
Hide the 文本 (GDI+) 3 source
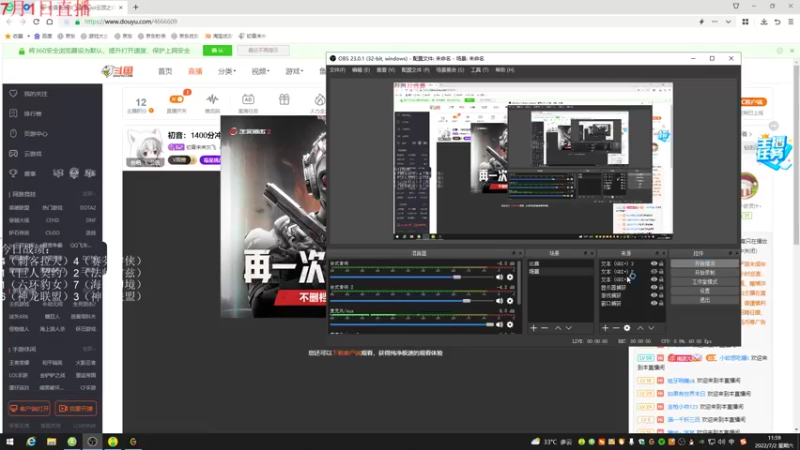click(654, 264)
